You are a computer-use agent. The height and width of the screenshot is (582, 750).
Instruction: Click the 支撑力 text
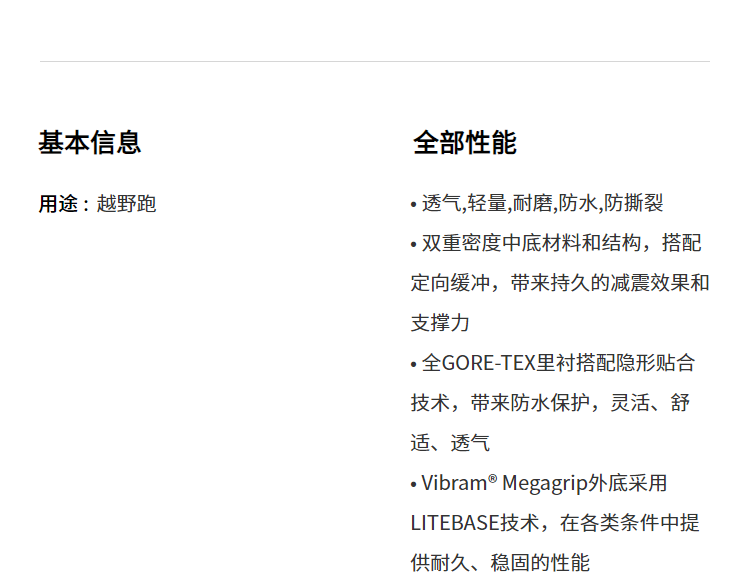pos(440,323)
